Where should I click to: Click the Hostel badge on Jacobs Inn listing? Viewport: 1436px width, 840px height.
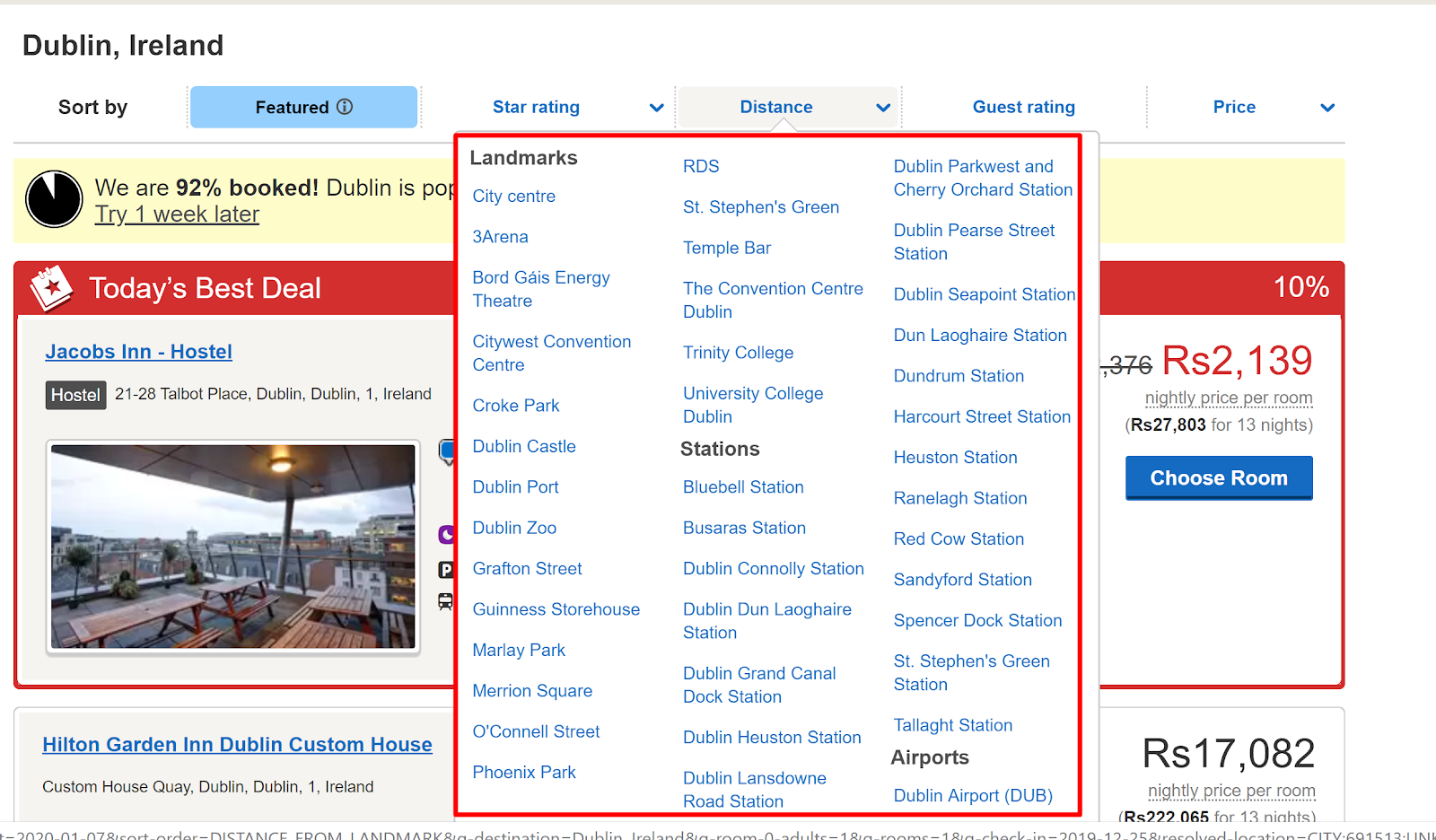(75, 395)
